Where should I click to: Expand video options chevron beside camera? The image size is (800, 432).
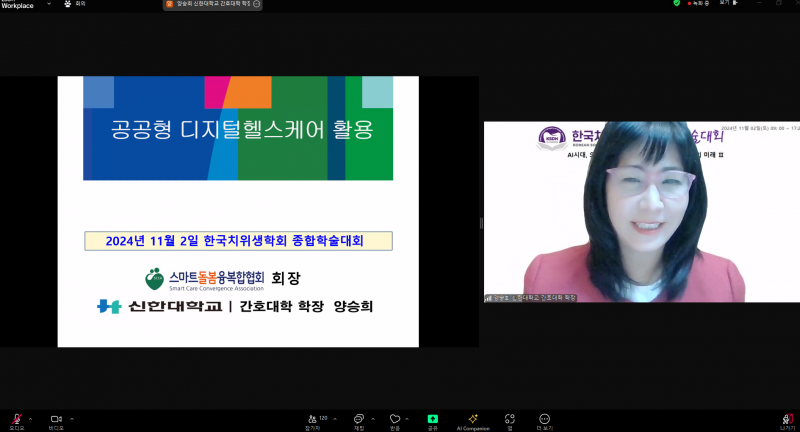[x=71, y=418]
